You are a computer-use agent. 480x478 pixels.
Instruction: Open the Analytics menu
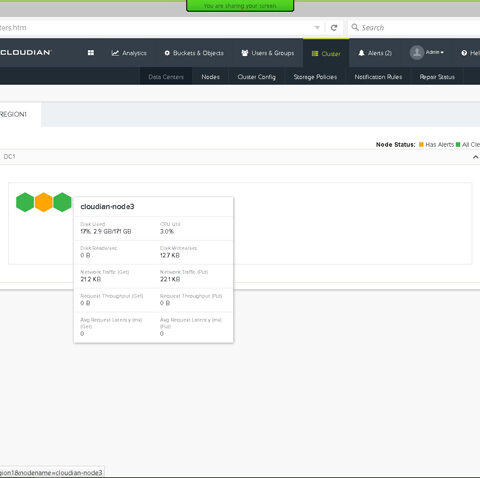(x=129, y=53)
